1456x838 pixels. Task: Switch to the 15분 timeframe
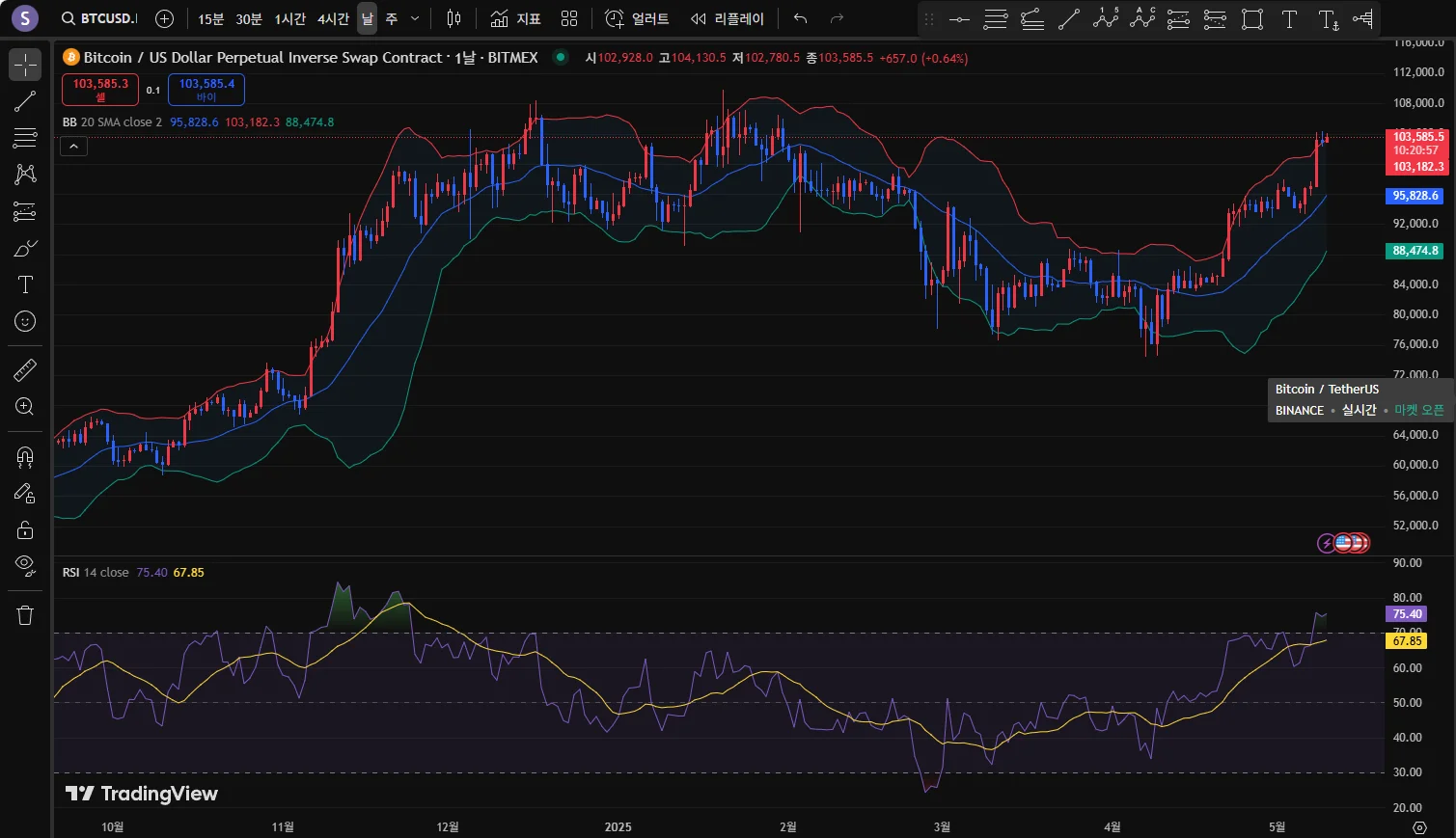(210, 19)
